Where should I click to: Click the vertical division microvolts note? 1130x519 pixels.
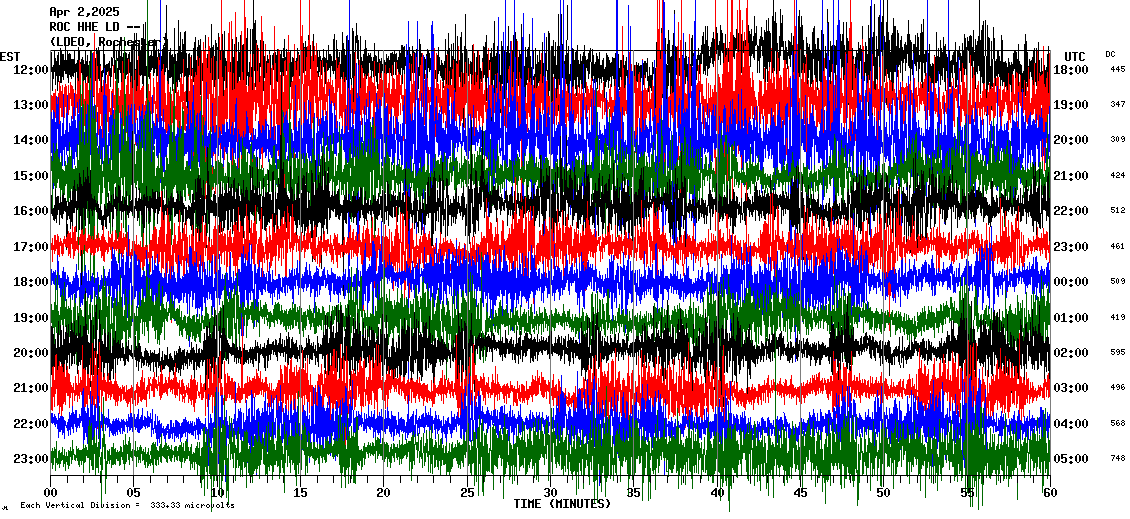(127, 506)
